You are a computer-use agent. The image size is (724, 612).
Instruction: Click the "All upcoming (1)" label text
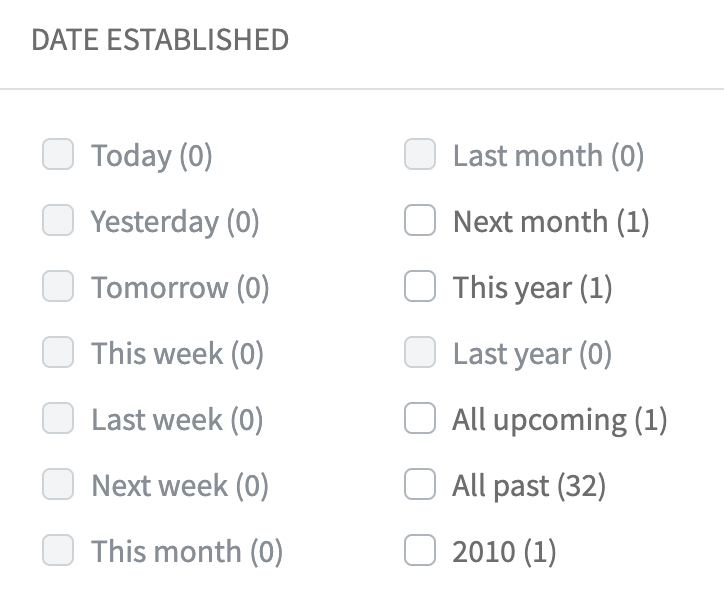pyautogui.click(x=559, y=420)
